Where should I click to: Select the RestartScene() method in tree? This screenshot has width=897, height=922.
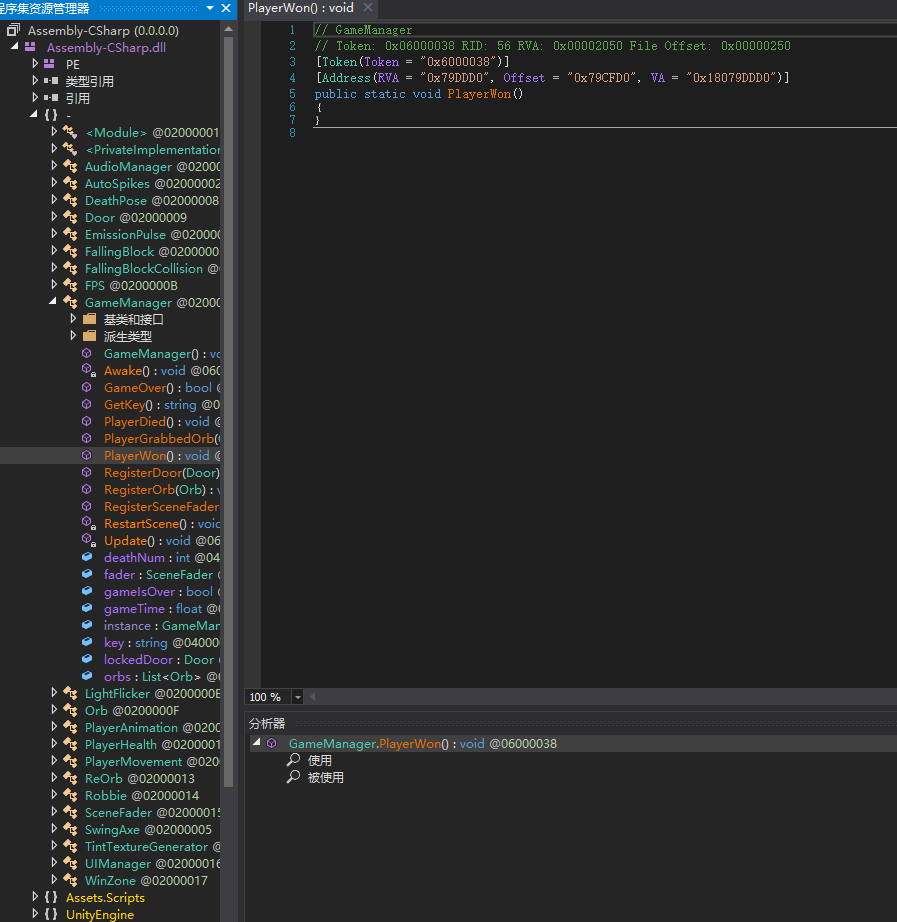click(143, 524)
